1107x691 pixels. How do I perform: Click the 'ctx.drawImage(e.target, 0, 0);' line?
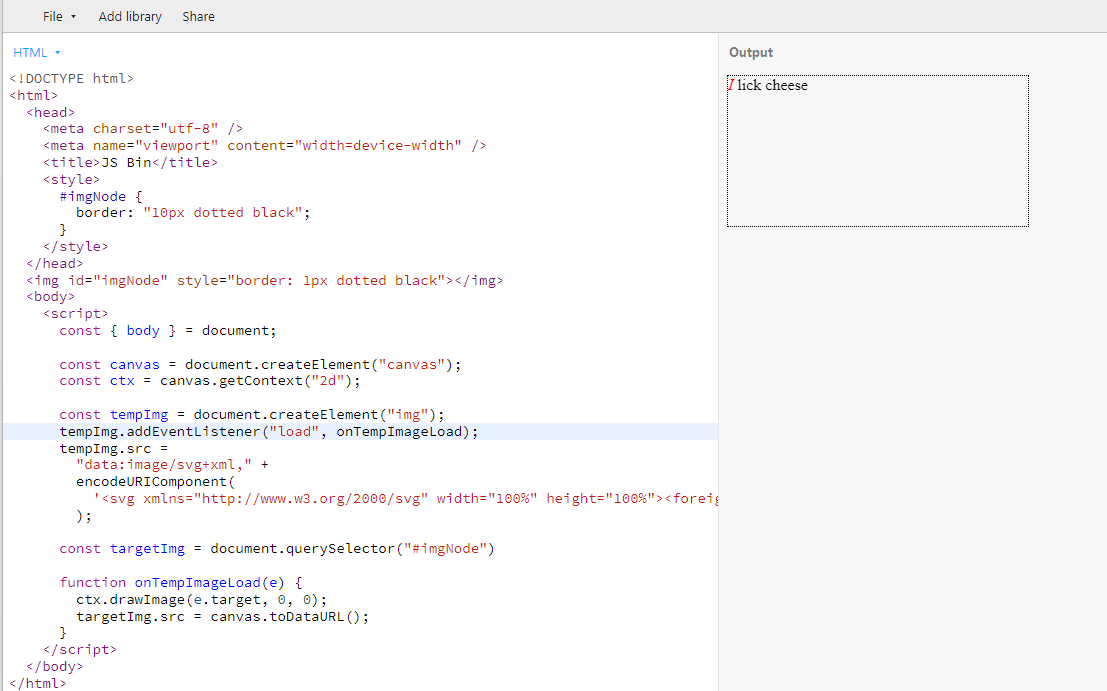point(202,599)
